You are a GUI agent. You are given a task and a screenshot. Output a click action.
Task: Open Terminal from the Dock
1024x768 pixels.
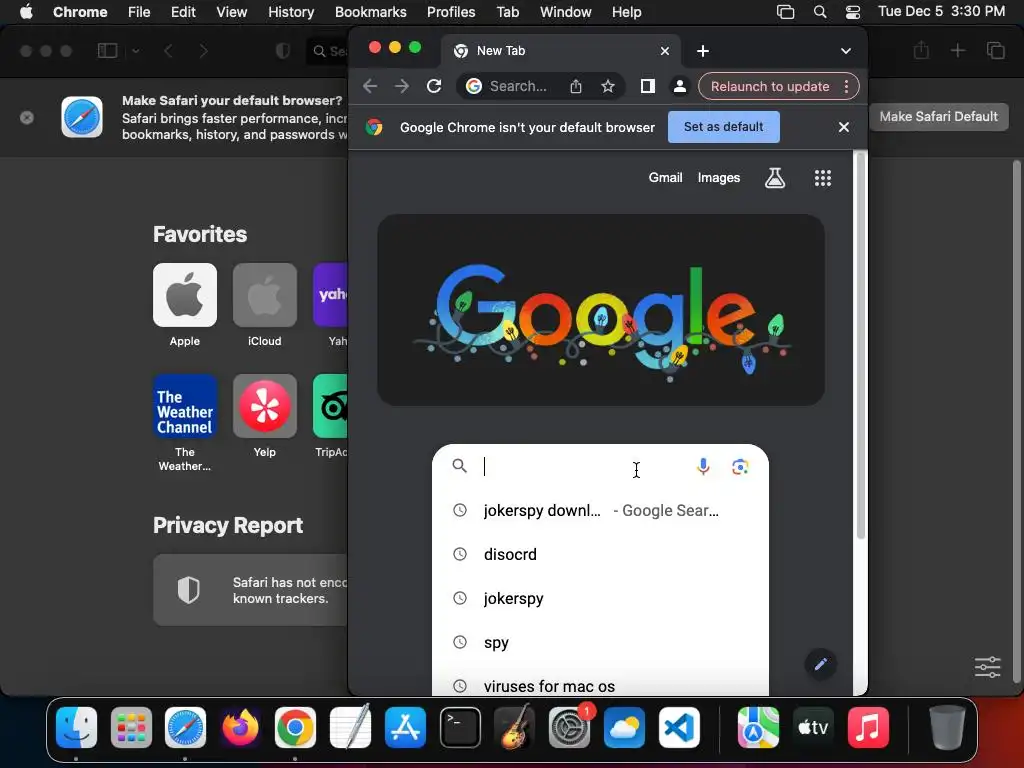click(460, 728)
